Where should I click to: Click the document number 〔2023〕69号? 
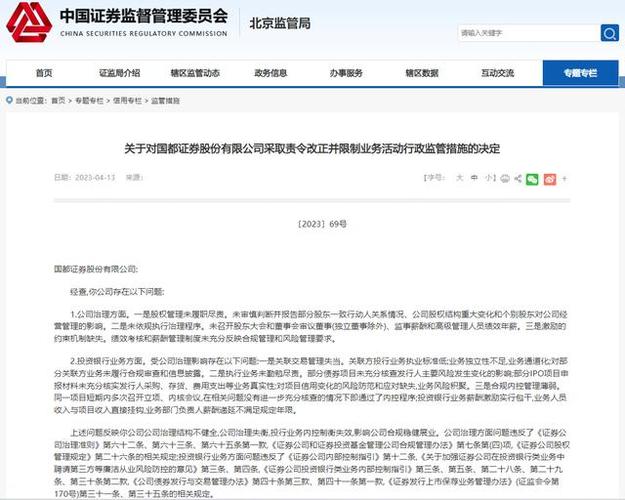coord(322,224)
